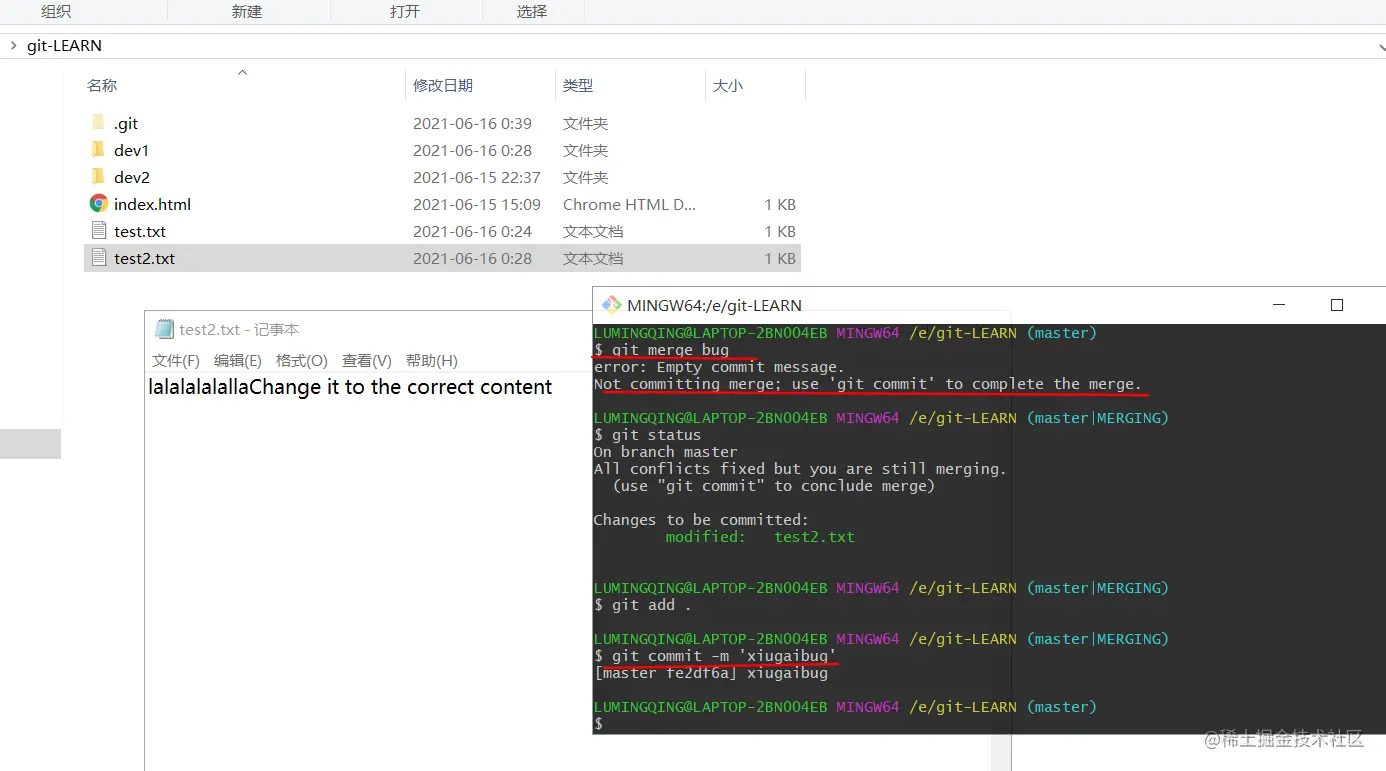This screenshot has height=771, width=1386.
Task: Click the Chrome icon beside index.html
Action: tap(98, 204)
